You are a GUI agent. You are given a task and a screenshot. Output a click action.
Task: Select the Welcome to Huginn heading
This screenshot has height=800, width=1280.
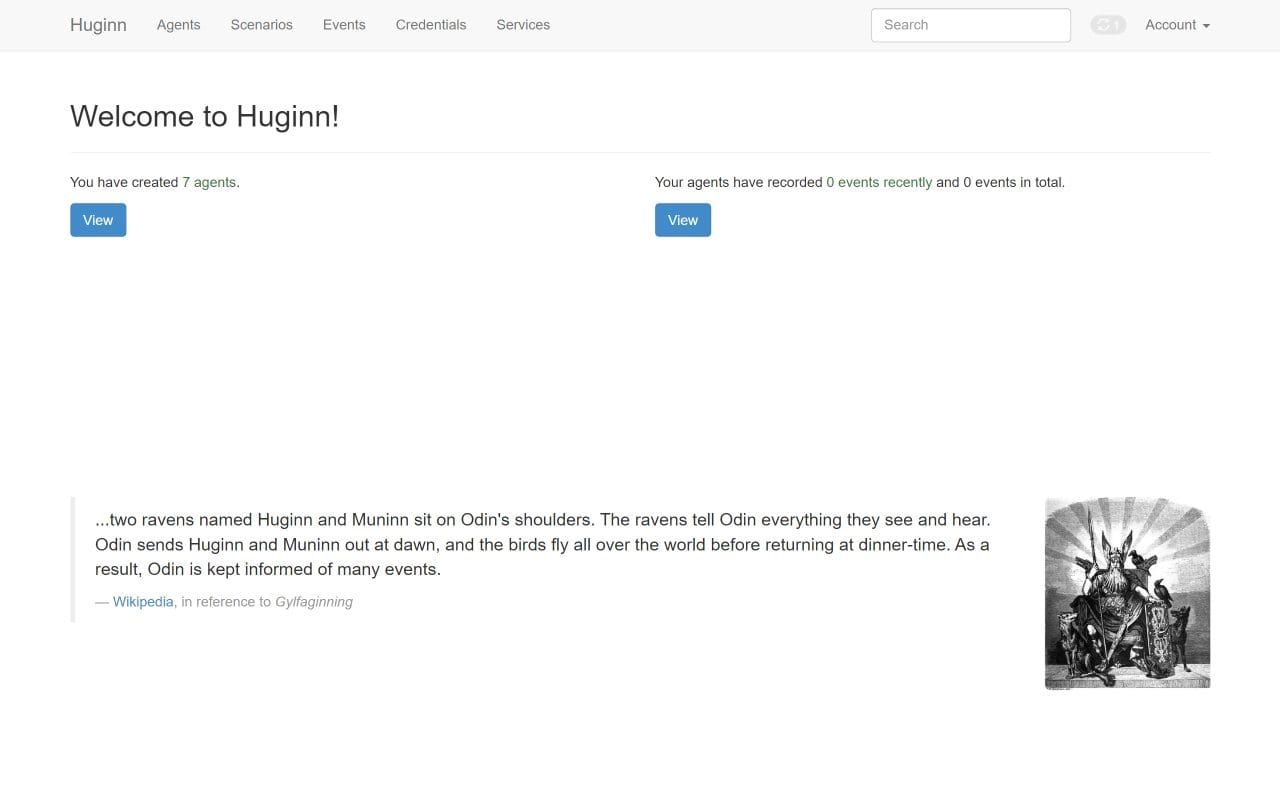(x=204, y=116)
